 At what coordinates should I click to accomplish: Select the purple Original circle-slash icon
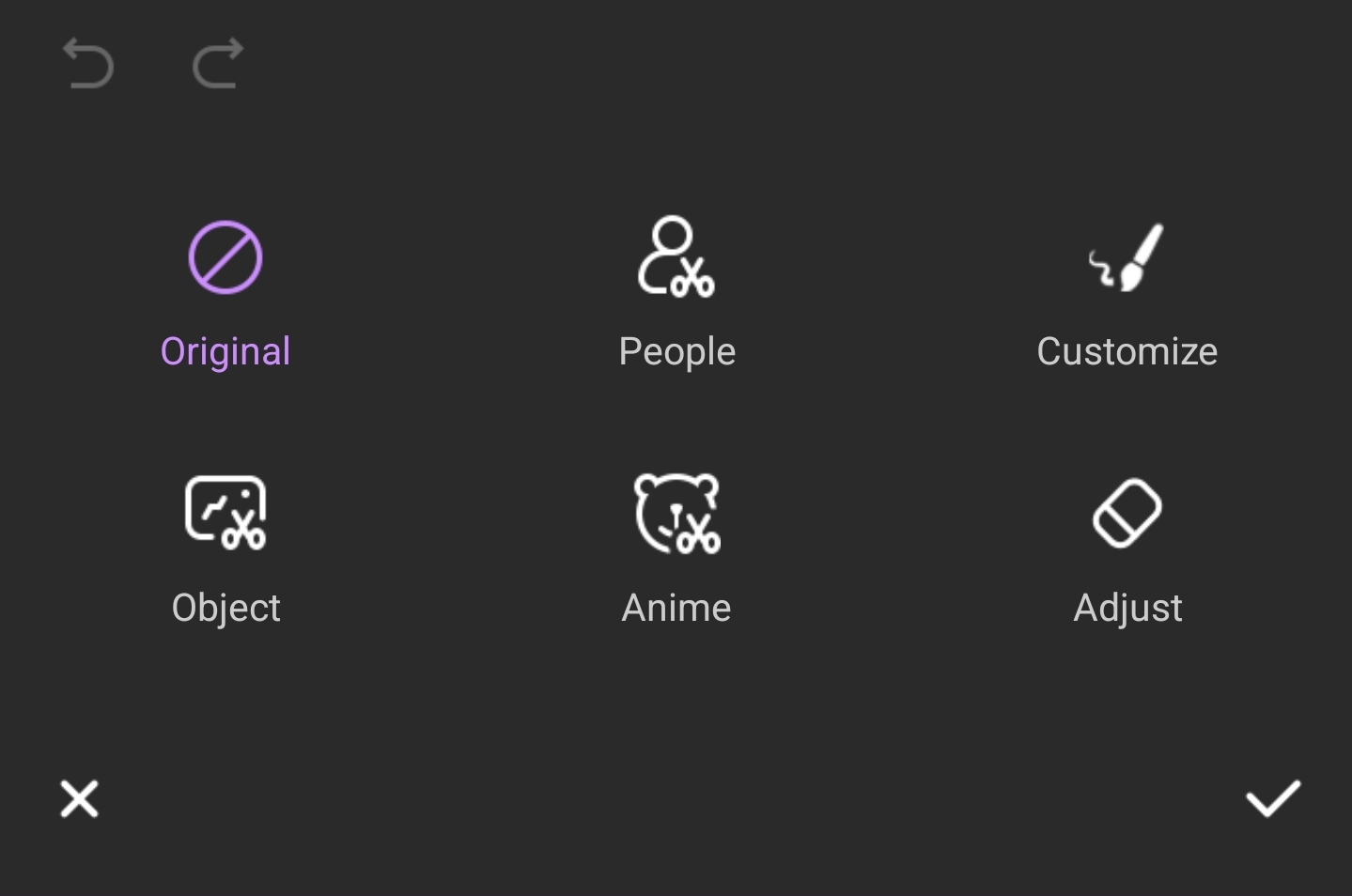(x=225, y=257)
